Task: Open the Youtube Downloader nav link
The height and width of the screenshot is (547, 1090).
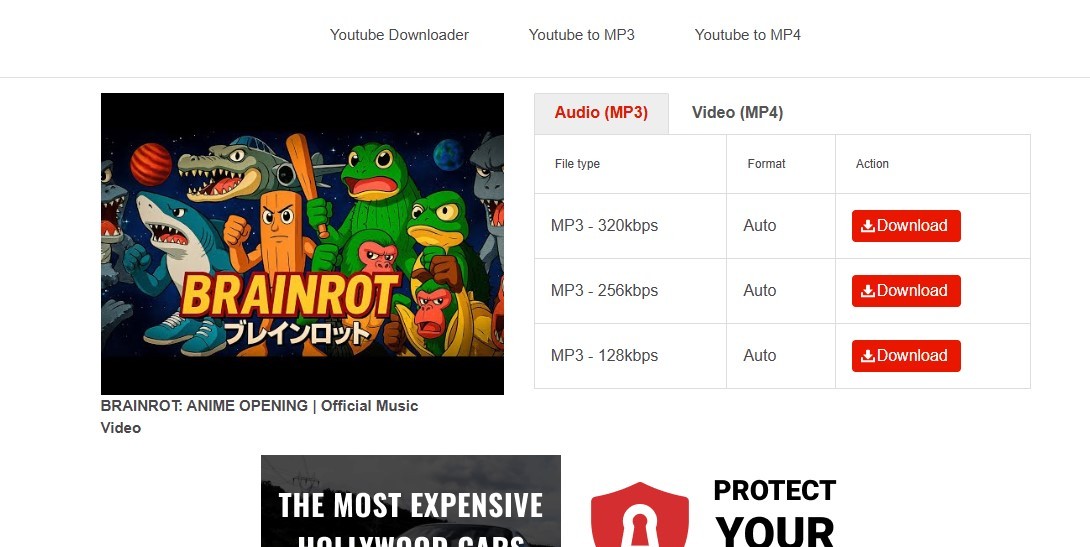Action: (x=399, y=35)
